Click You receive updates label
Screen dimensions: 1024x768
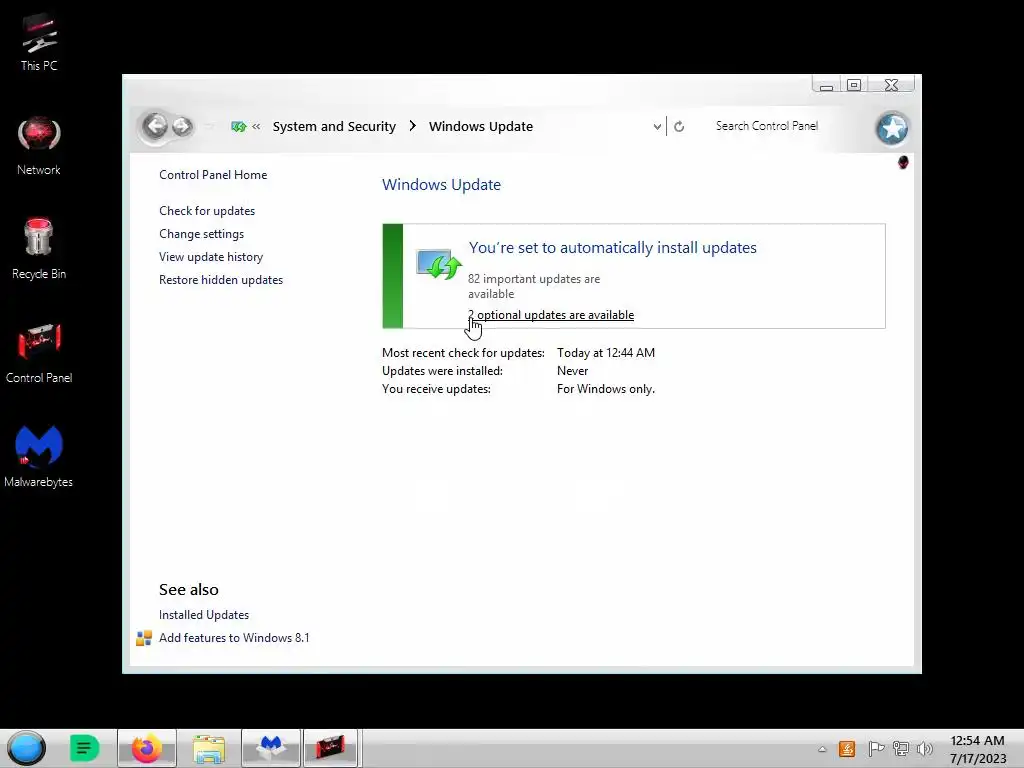[x=436, y=389]
